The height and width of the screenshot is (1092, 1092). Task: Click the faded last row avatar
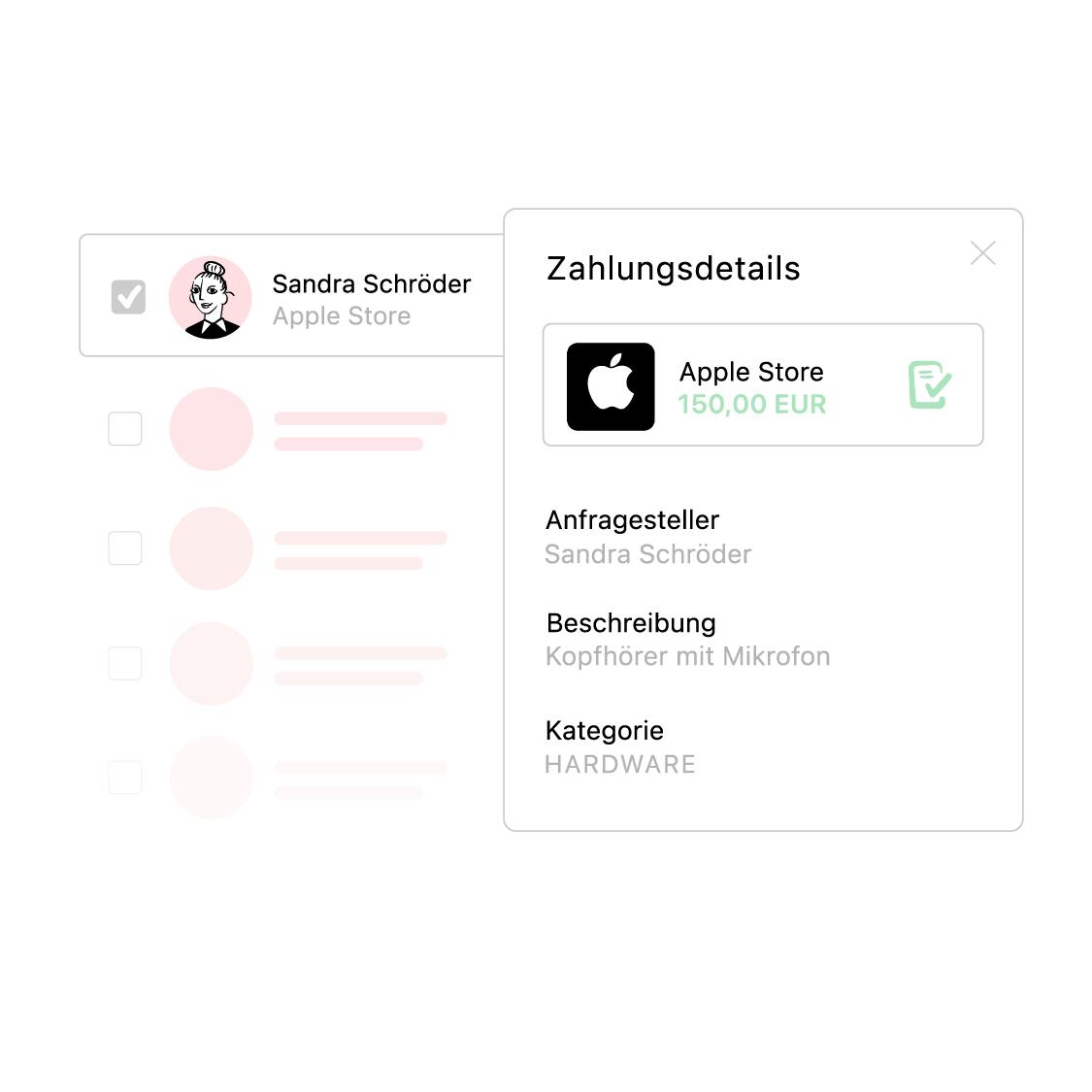click(211, 778)
